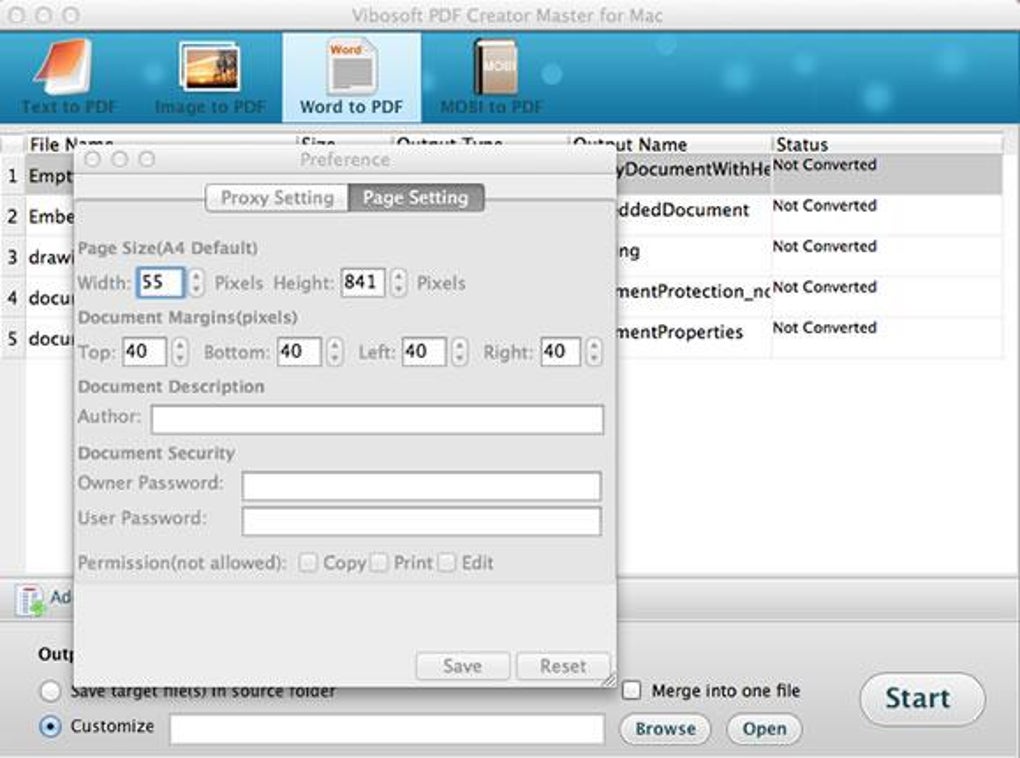Click the Owner Password field

(x=422, y=486)
